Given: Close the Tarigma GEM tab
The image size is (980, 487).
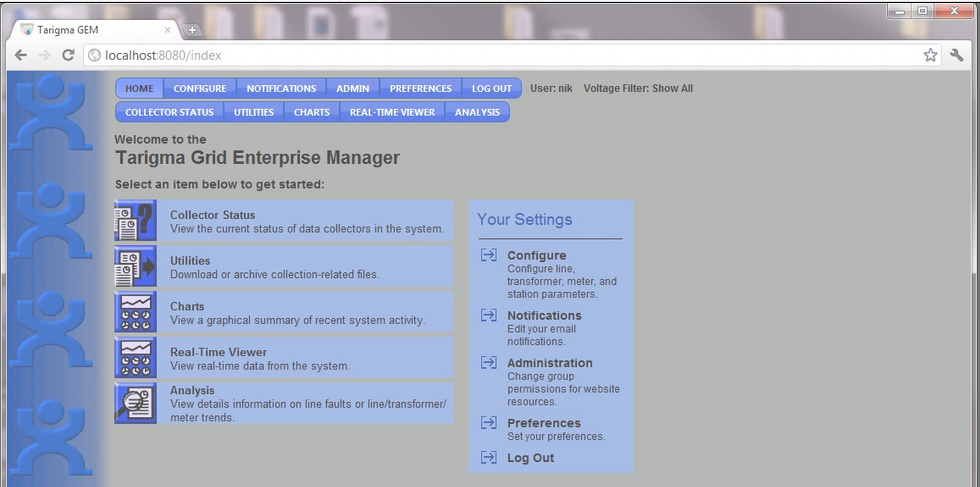Looking at the screenshot, I should coord(168,30).
